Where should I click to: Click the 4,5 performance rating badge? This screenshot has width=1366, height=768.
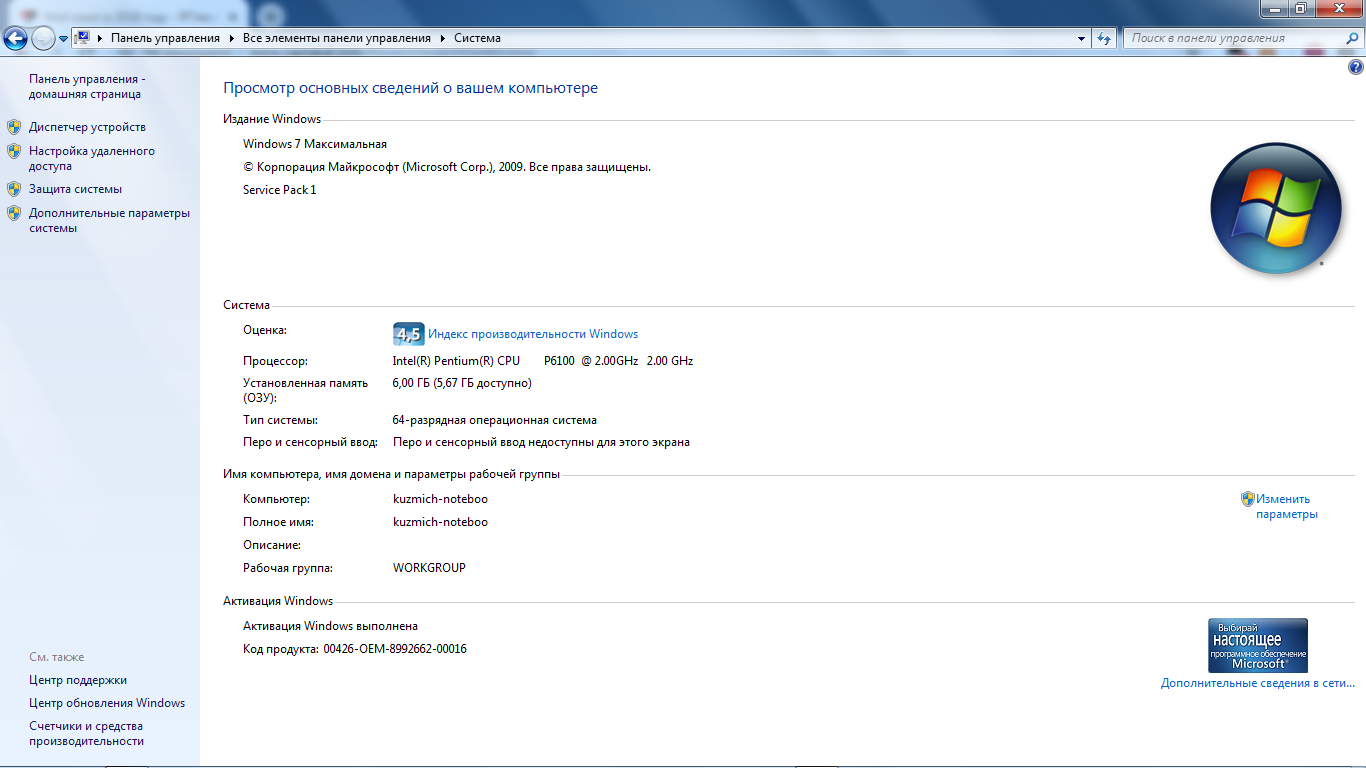pyautogui.click(x=409, y=334)
